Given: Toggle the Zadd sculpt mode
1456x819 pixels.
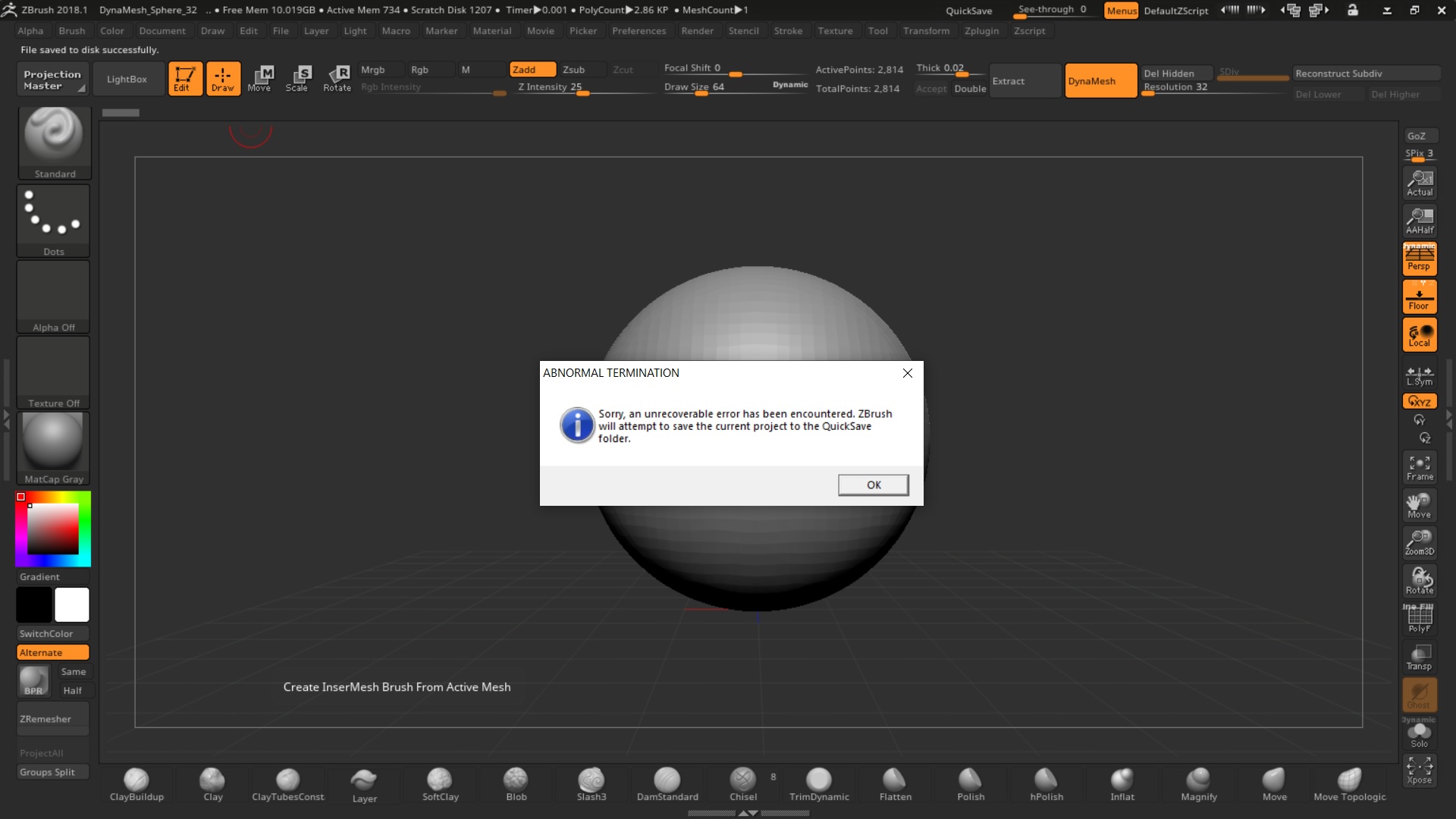Looking at the screenshot, I should (524, 69).
